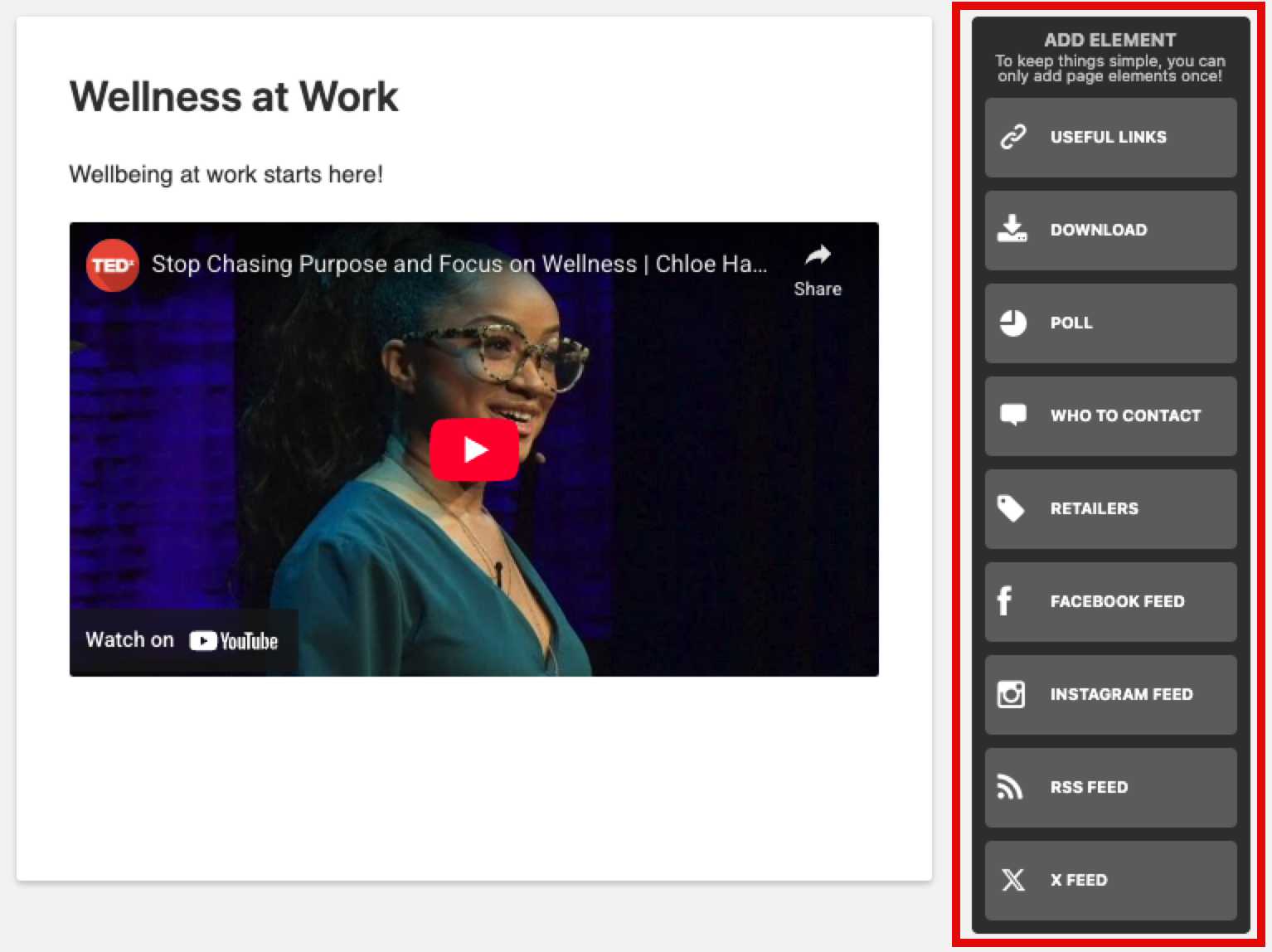Select the pie chart Poll icon

pyautogui.click(x=1012, y=323)
